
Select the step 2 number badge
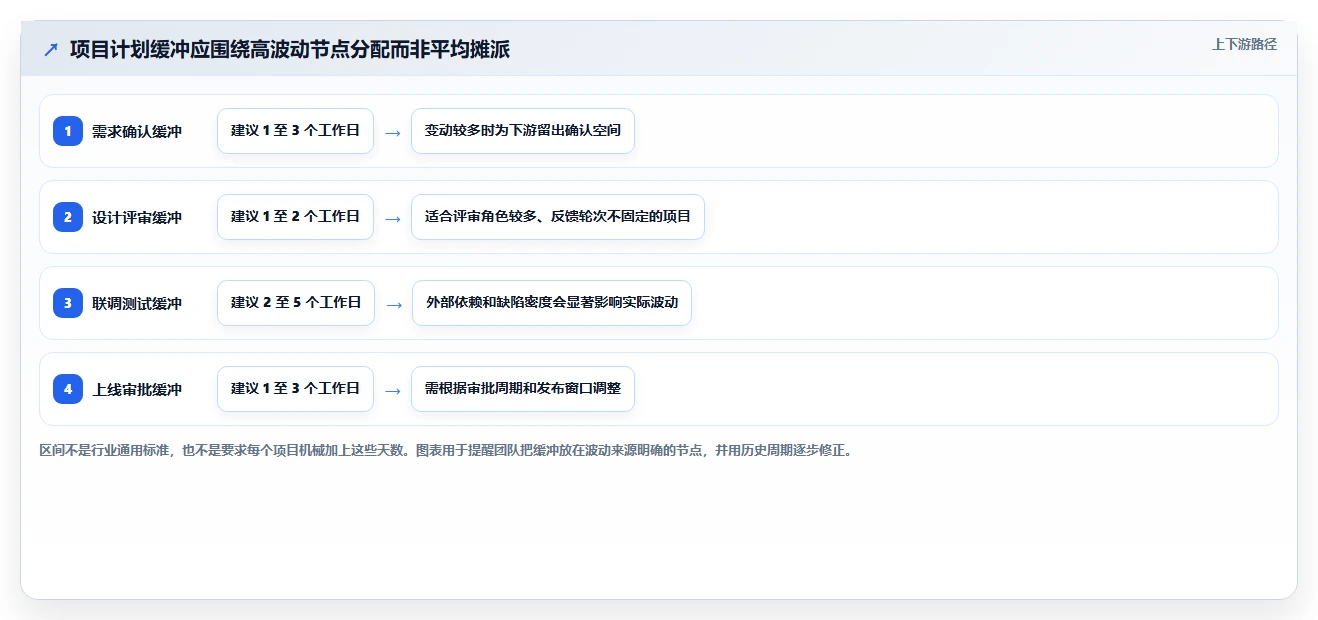pyautogui.click(x=68, y=217)
